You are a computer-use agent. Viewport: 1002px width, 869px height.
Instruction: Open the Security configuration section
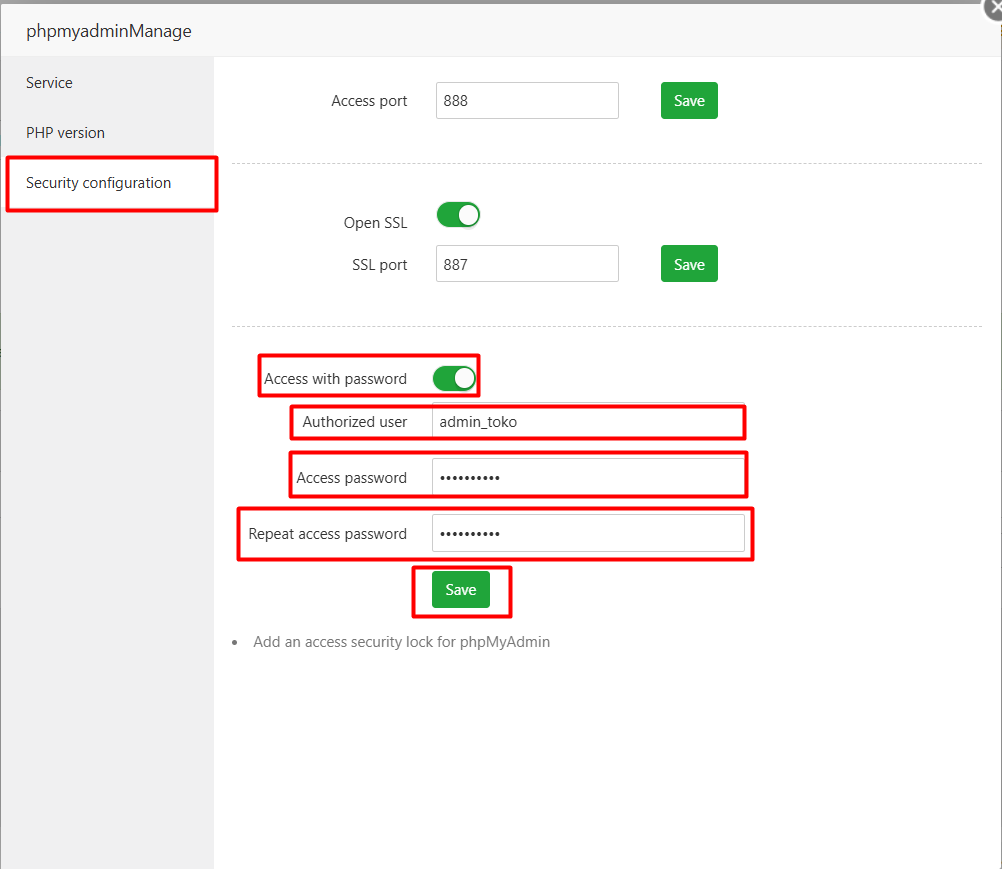98,183
